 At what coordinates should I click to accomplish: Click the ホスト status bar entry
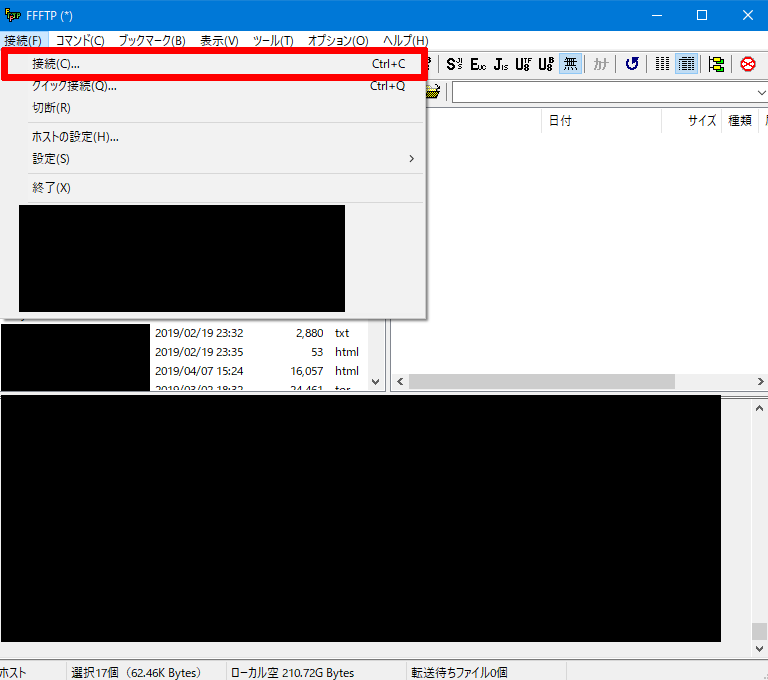(13, 673)
